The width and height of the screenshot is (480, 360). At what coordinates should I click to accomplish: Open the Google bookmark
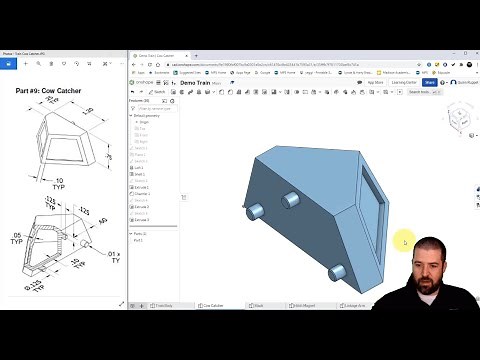point(262,72)
